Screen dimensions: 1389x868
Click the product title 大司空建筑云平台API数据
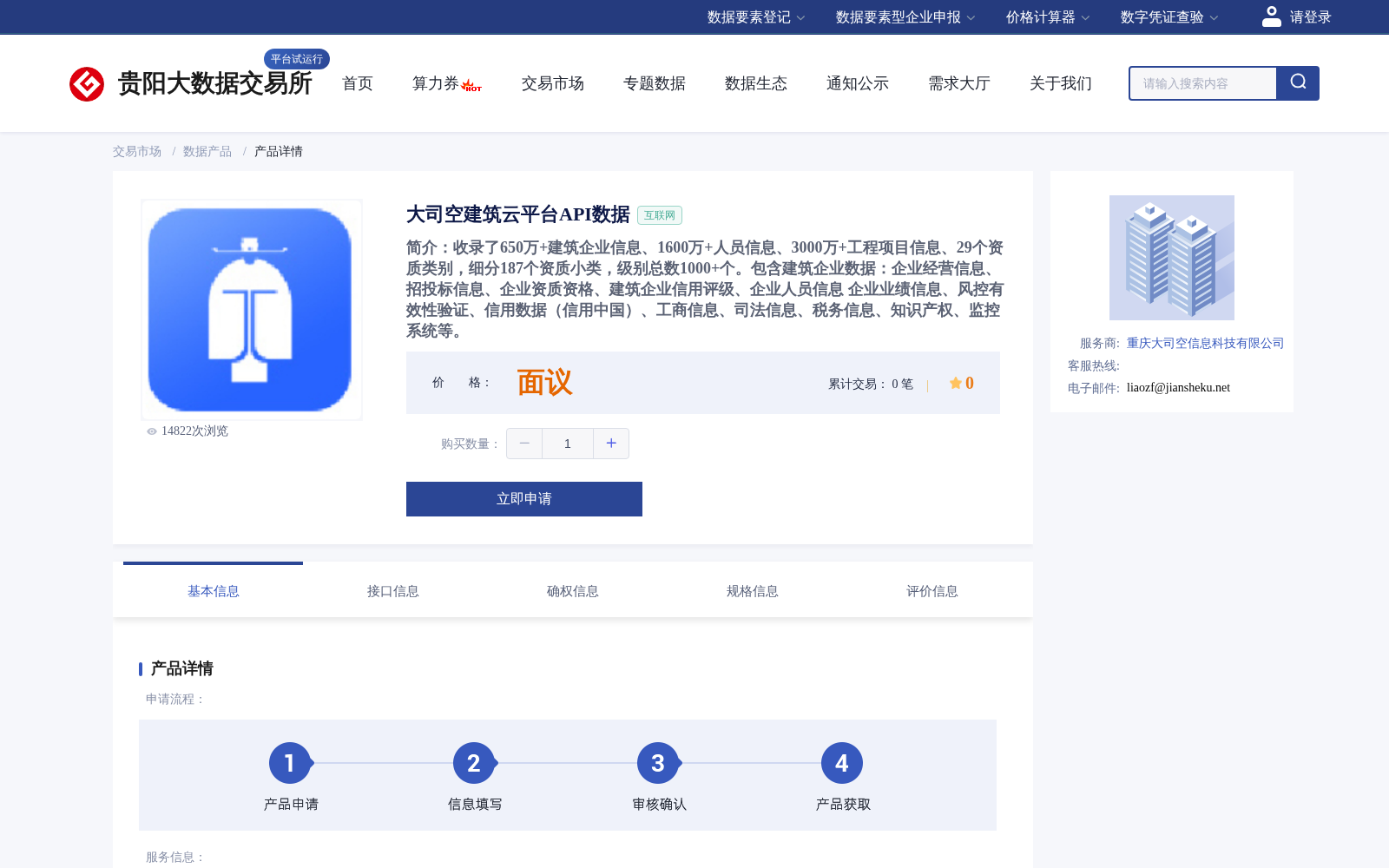pos(518,214)
